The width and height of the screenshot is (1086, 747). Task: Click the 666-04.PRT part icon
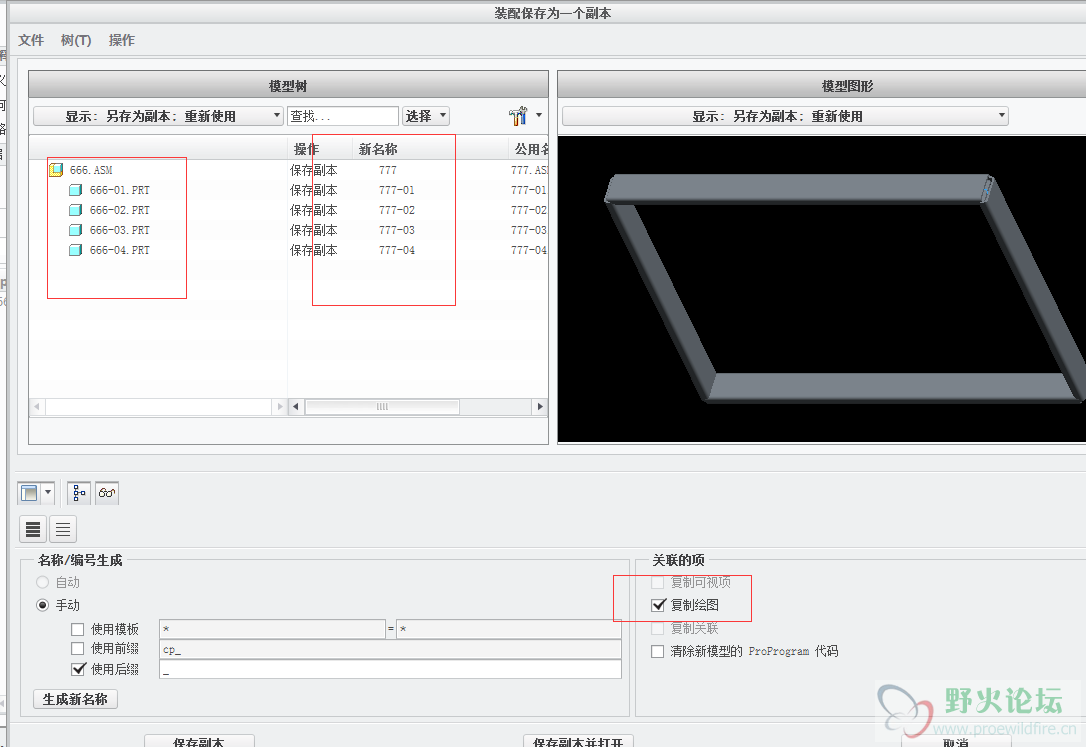point(75,250)
